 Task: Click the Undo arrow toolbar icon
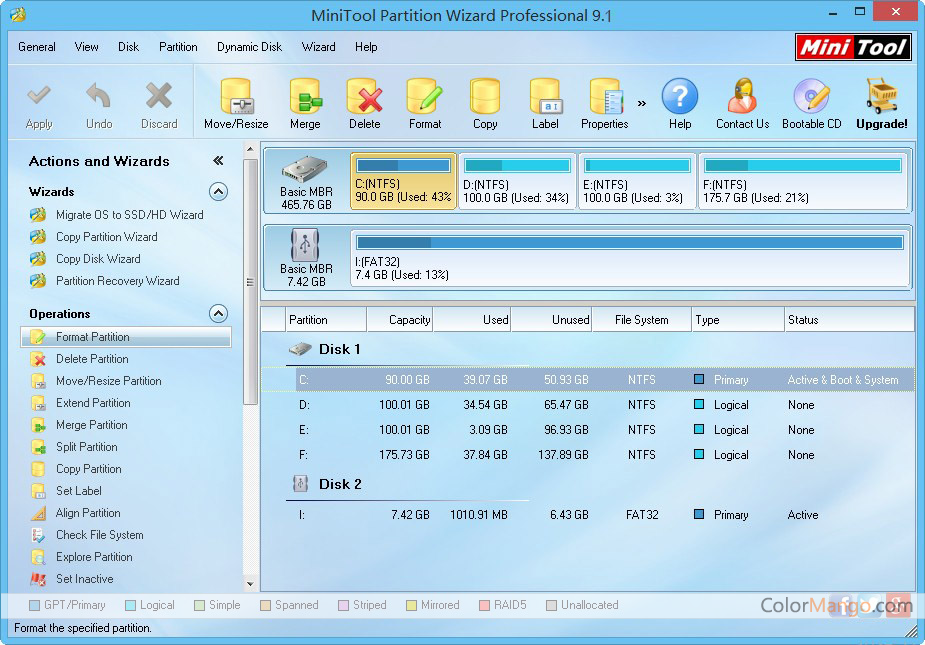[x=99, y=95]
